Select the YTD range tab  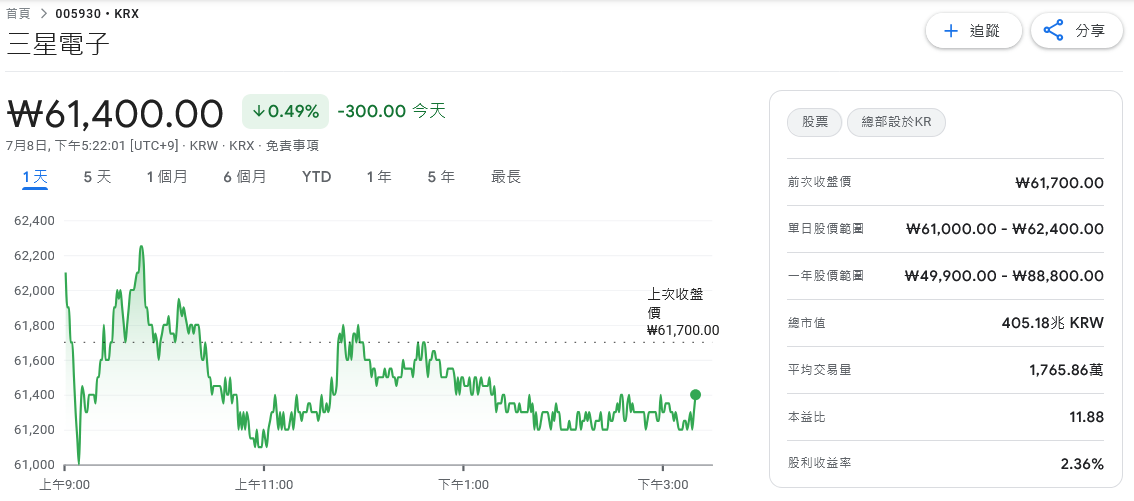(x=317, y=177)
